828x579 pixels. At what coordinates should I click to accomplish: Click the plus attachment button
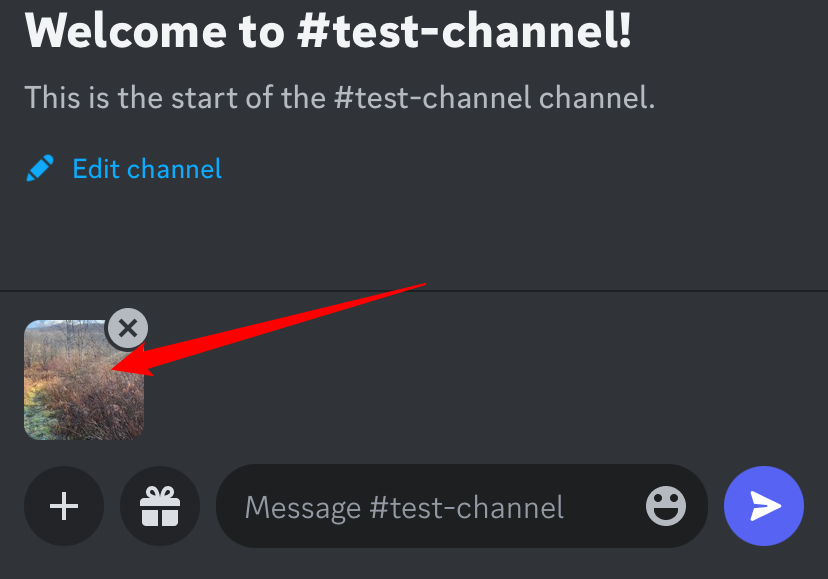(x=64, y=507)
